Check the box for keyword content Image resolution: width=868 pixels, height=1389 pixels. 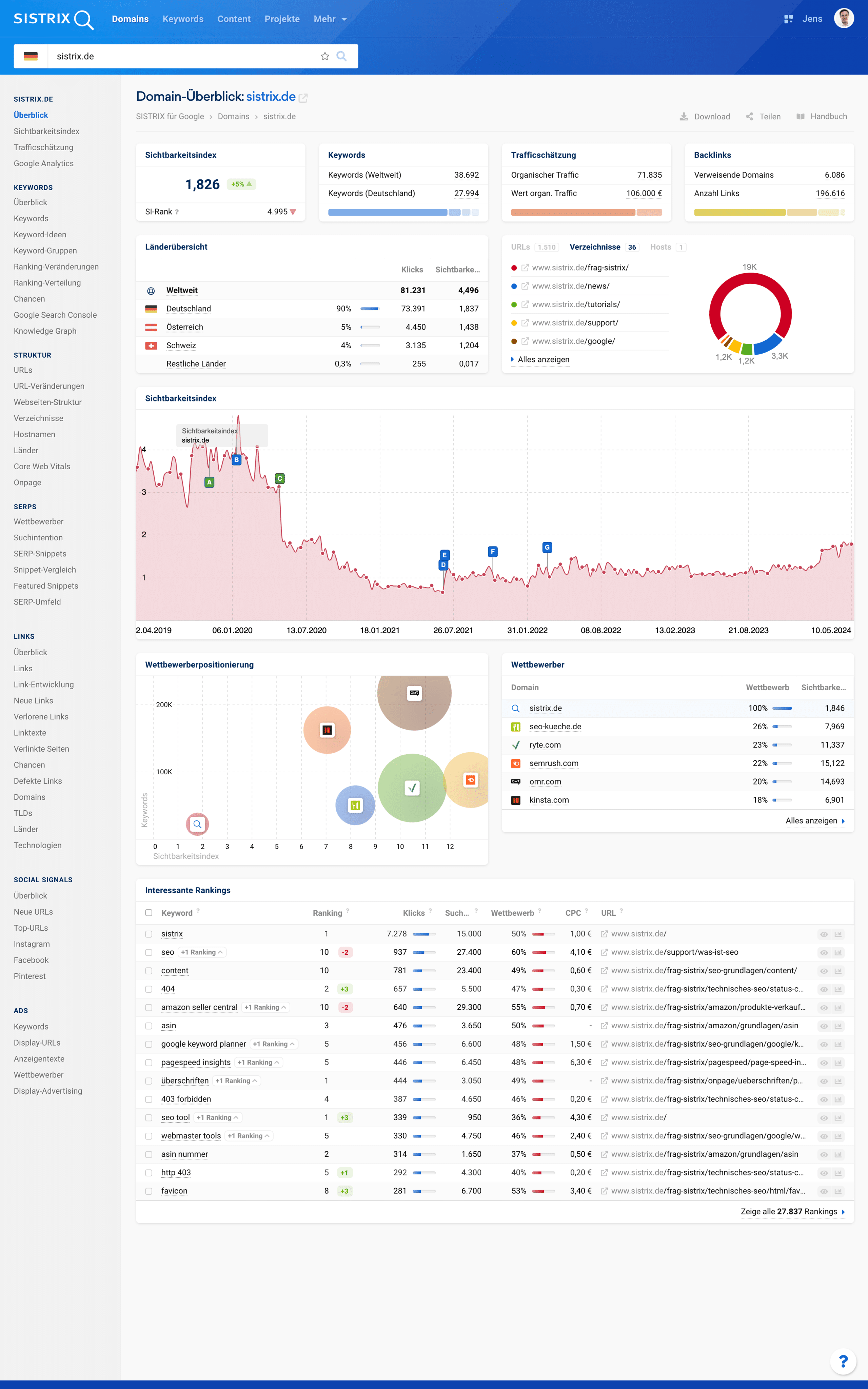coord(149,971)
